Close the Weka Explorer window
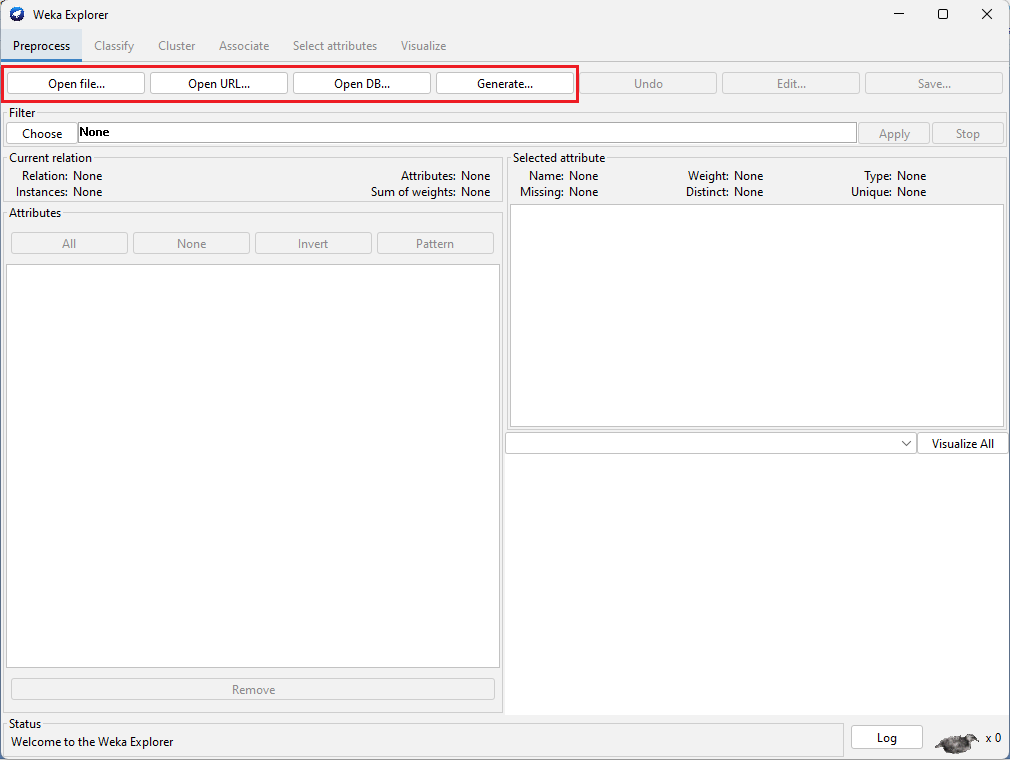The width and height of the screenshot is (1010, 760). pyautogui.click(x=987, y=14)
